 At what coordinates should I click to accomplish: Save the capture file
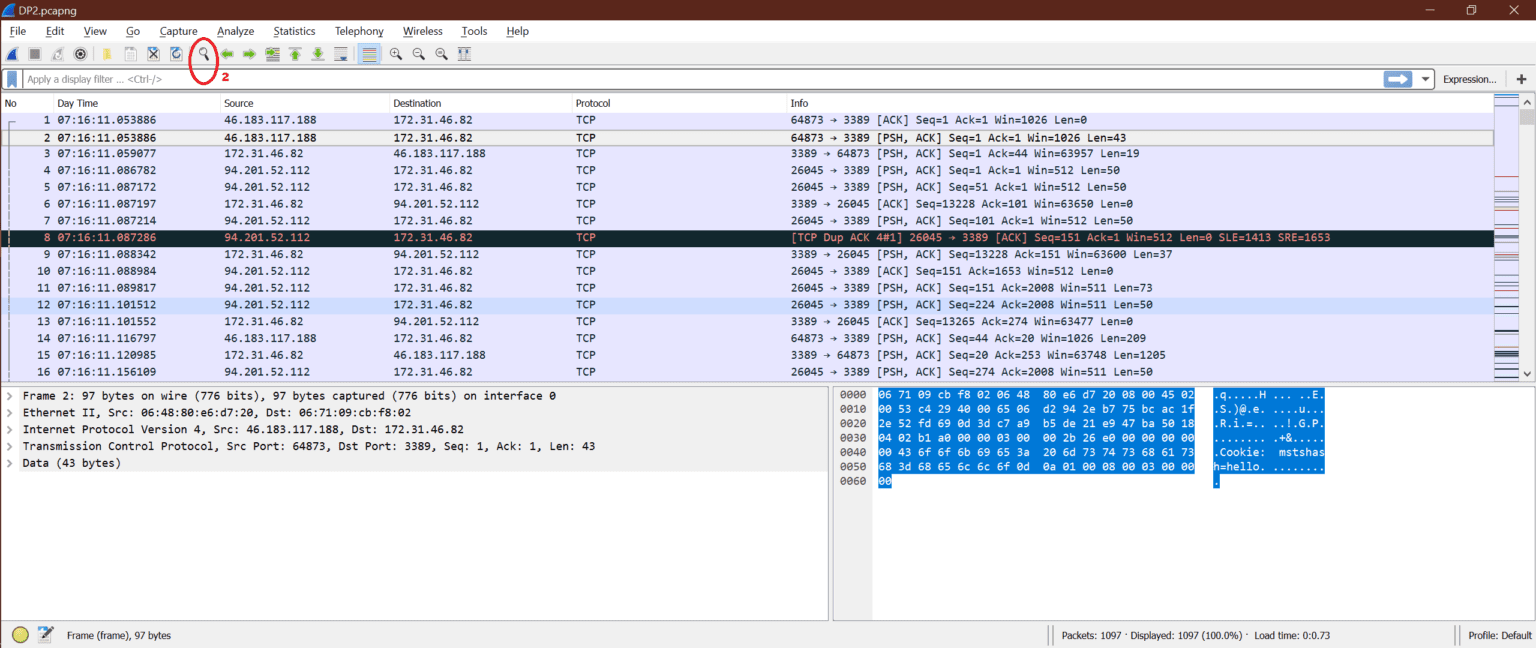pos(130,54)
